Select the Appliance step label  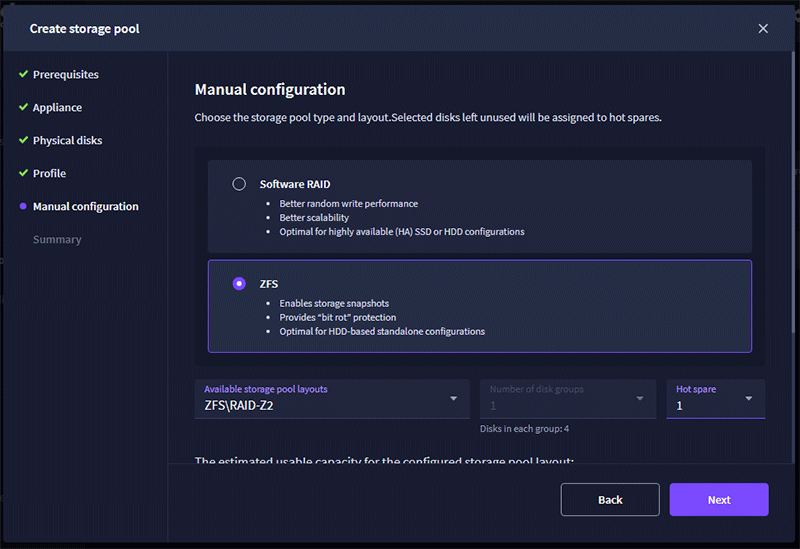point(57,107)
